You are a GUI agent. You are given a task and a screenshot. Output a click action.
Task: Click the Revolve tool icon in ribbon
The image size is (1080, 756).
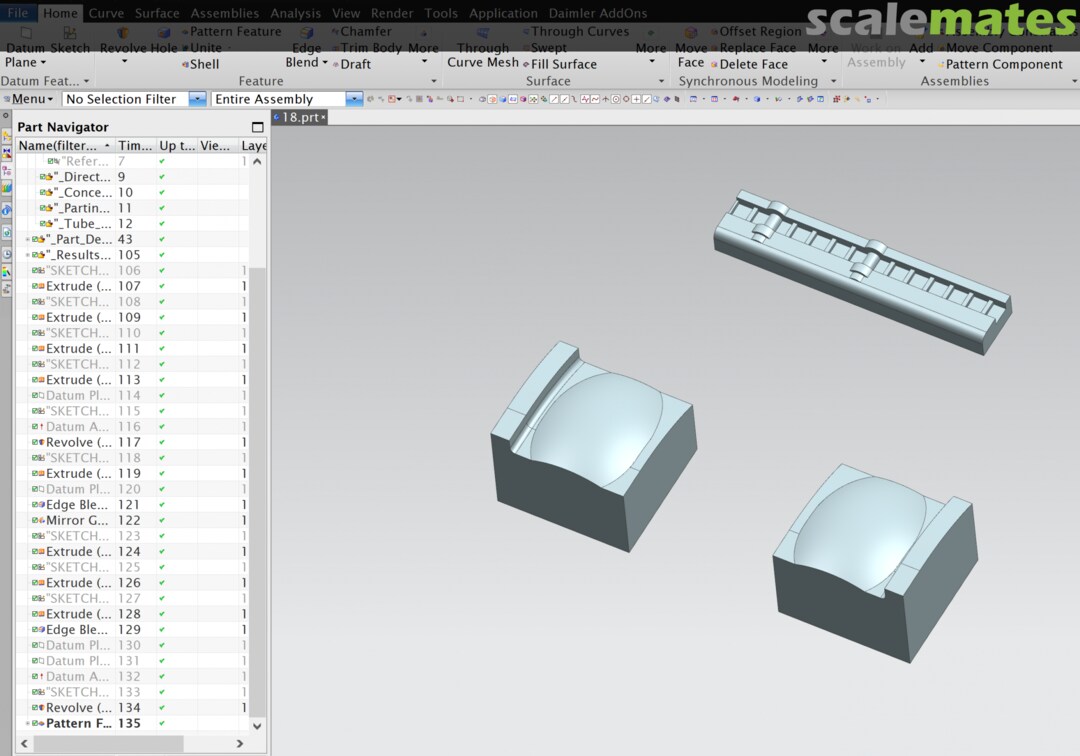[124, 34]
